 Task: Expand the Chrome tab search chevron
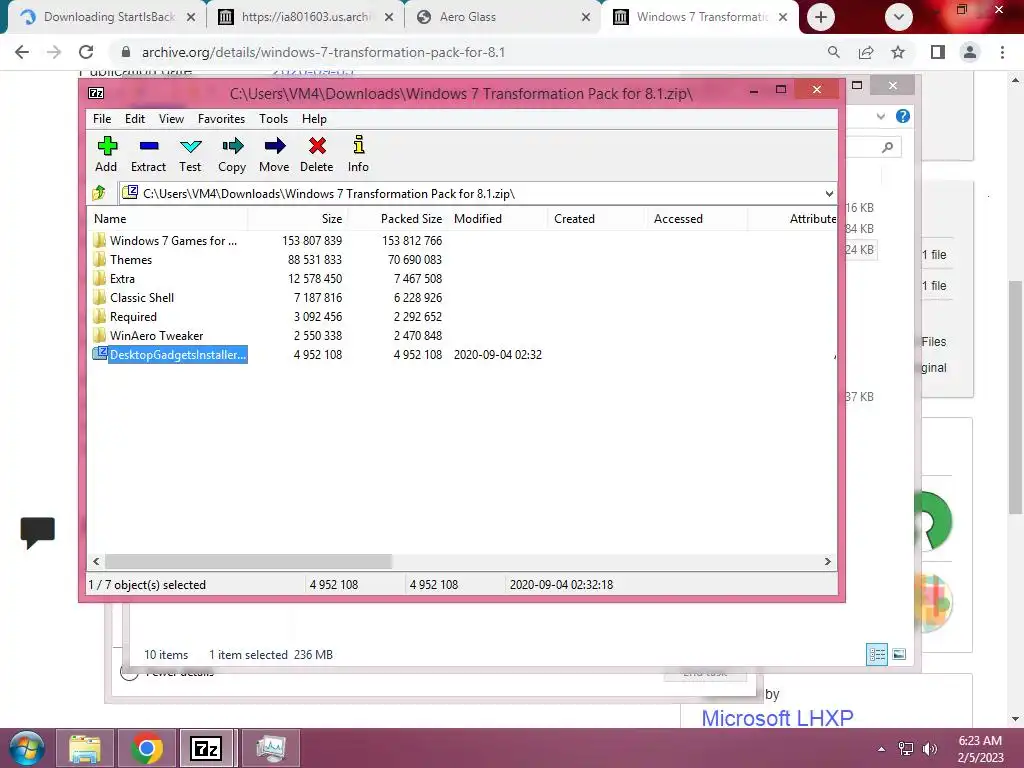[x=899, y=18]
